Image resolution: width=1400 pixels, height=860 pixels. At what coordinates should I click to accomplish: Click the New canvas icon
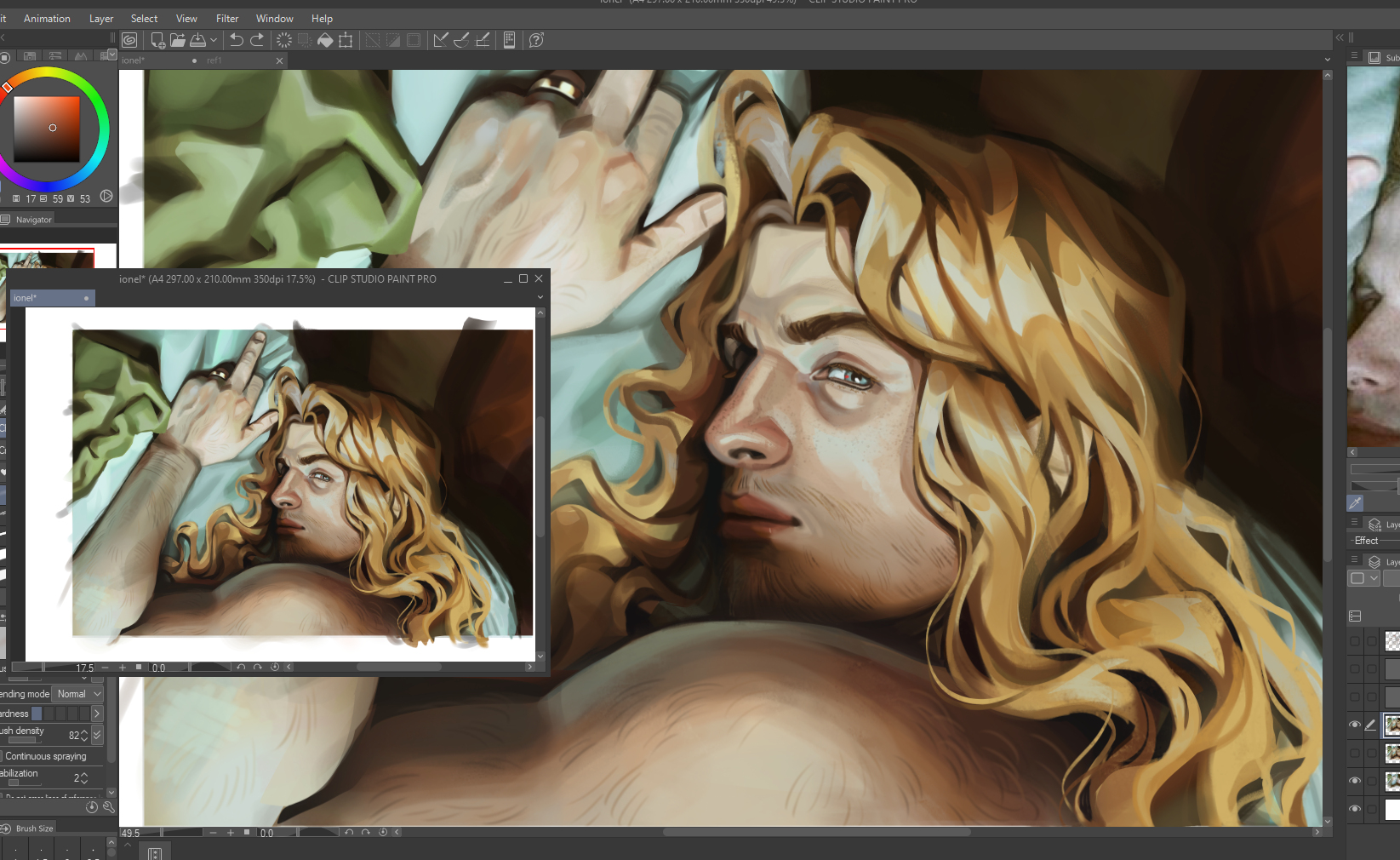pos(157,40)
